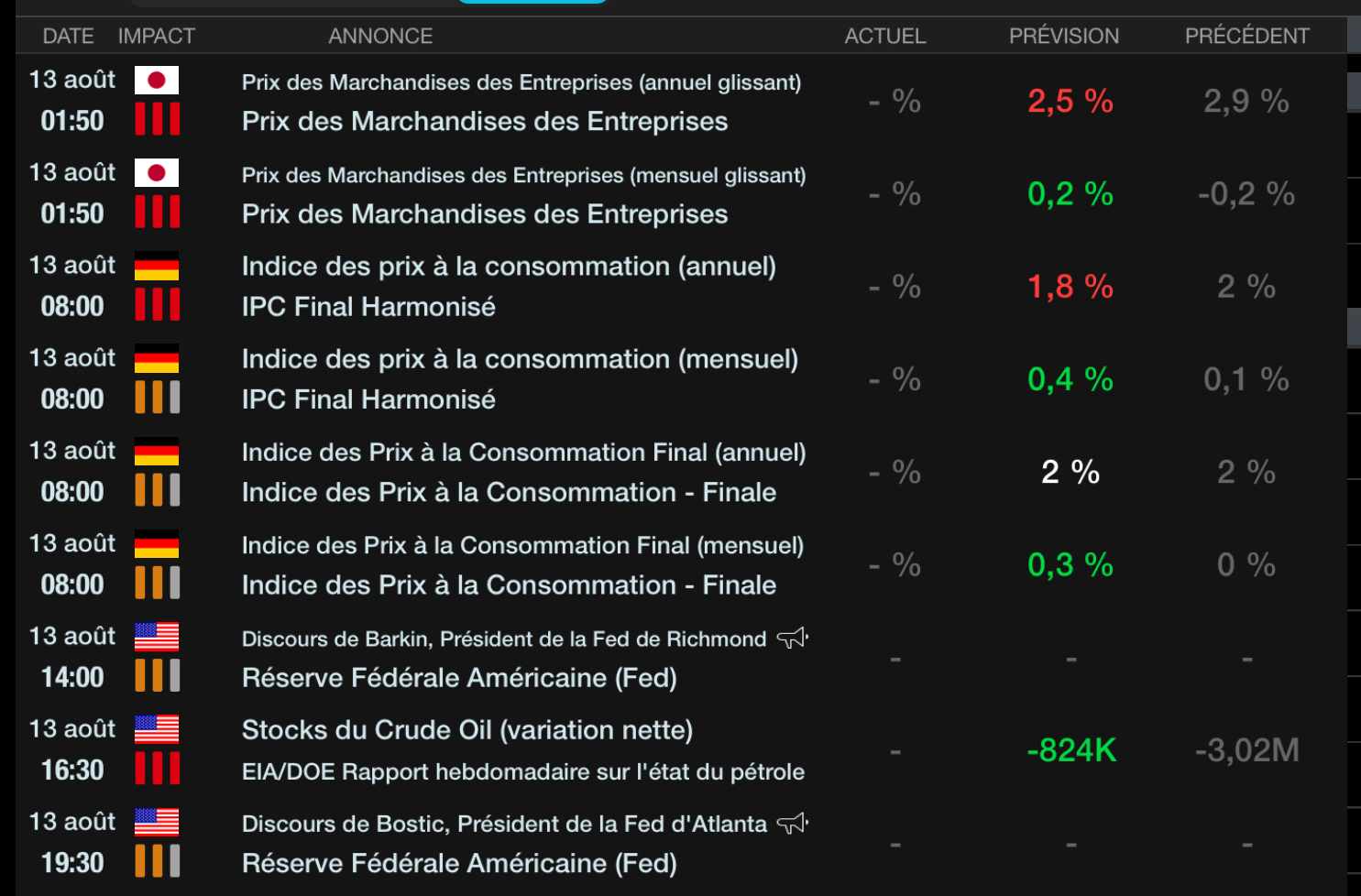Click the US flag on the Bostic speech row

[157, 822]
